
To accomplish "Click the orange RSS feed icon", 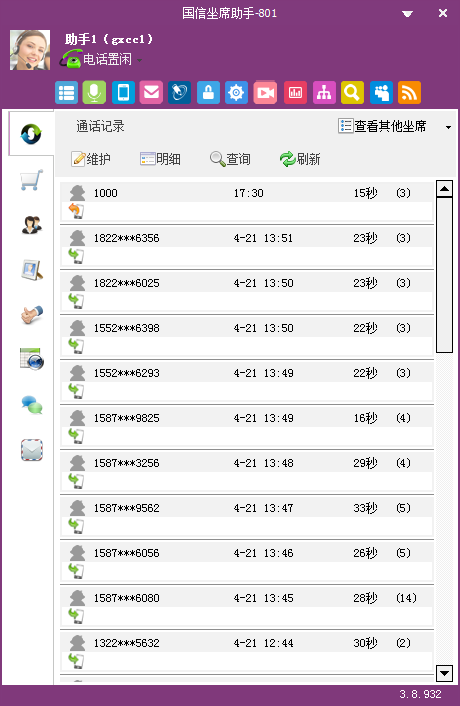I will (x=409, y=93).
